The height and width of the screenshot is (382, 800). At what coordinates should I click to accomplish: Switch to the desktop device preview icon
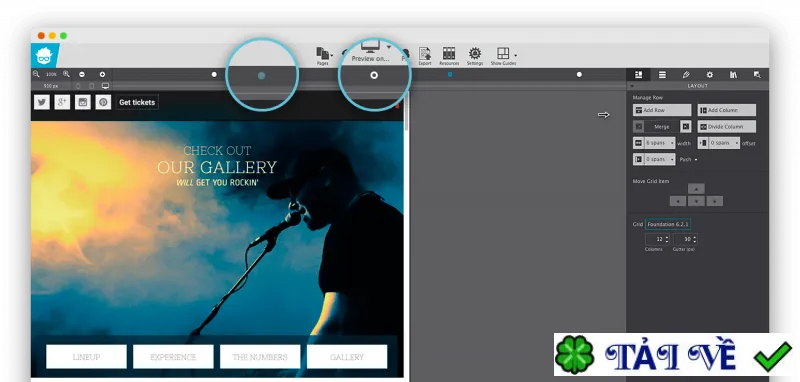tap(106, 86)
